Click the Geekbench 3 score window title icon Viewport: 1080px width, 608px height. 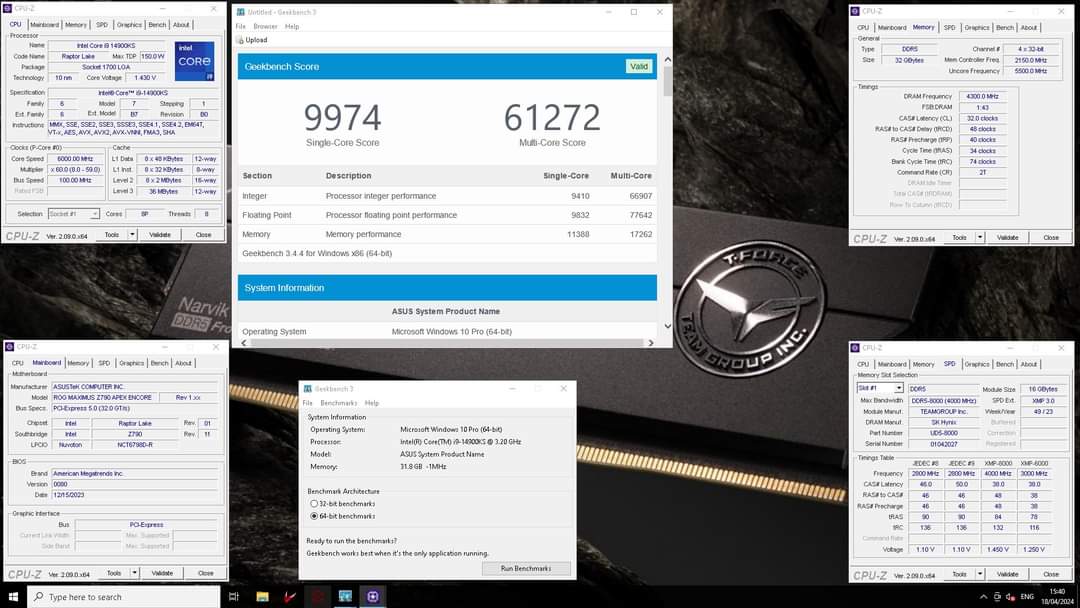click(240, 12)
